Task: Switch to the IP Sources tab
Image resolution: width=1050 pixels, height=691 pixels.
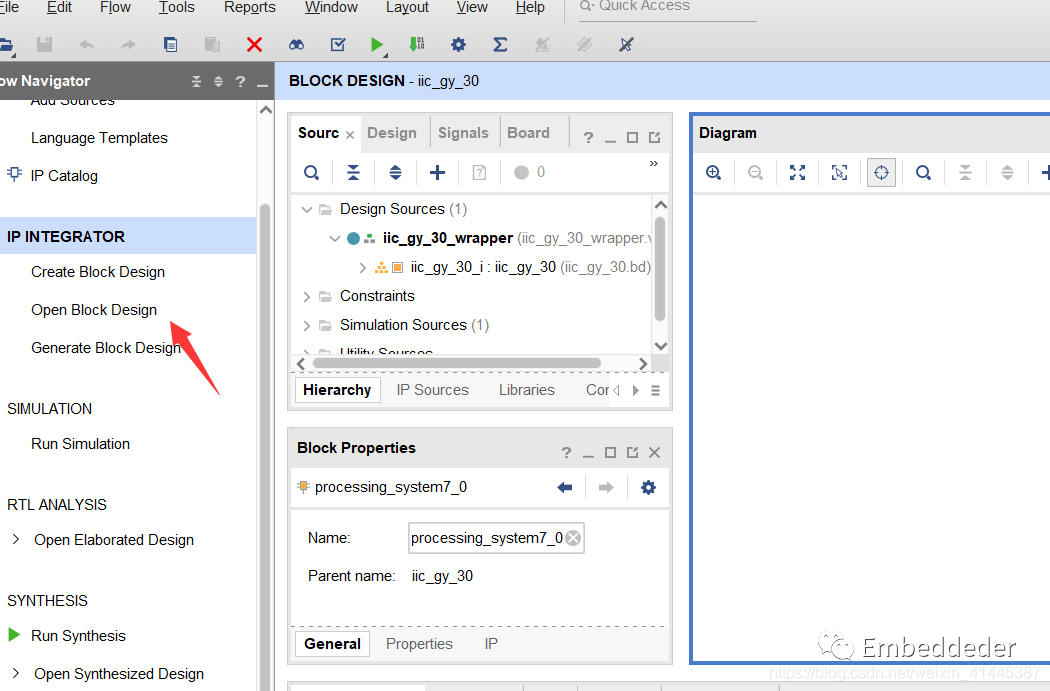Action: pos(432,390)
